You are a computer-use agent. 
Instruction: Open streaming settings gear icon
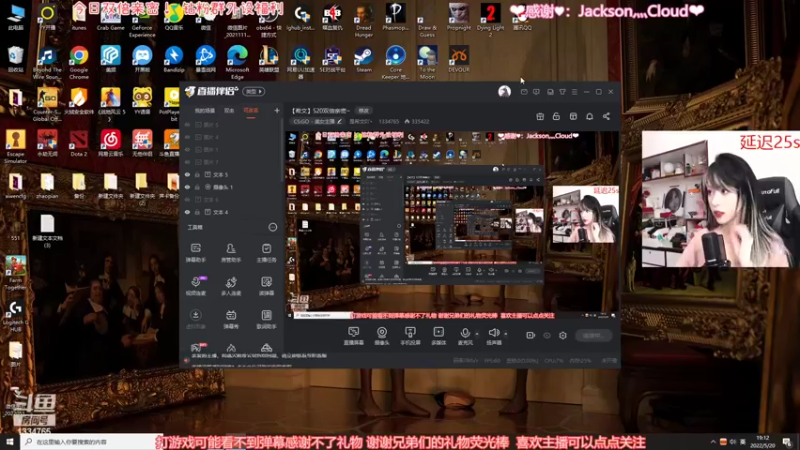[563, 335]
